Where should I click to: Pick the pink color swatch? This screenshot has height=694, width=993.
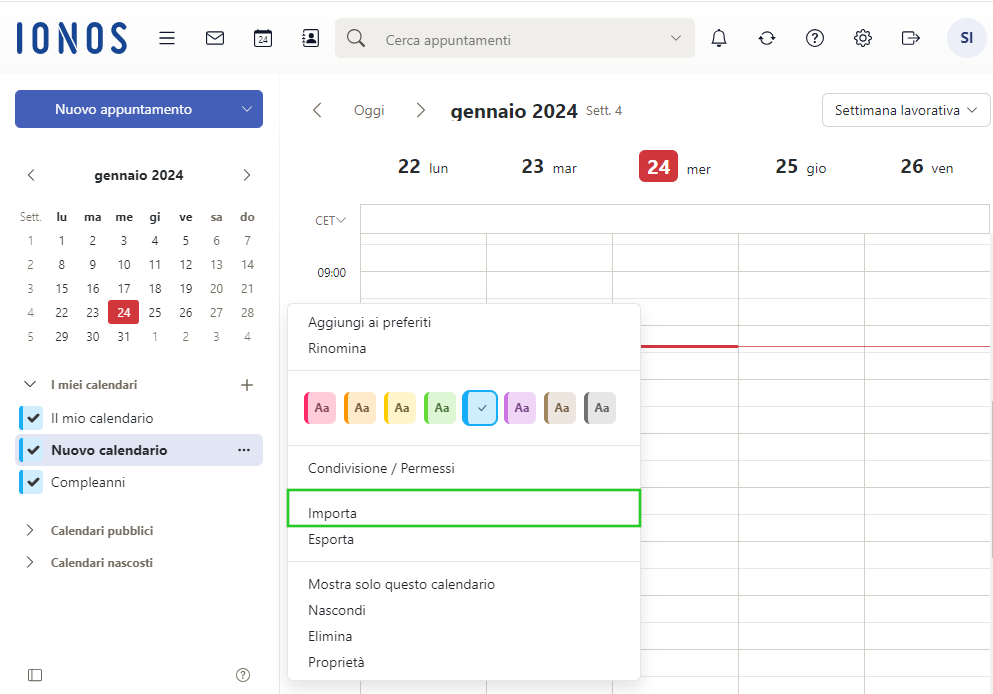320,408
